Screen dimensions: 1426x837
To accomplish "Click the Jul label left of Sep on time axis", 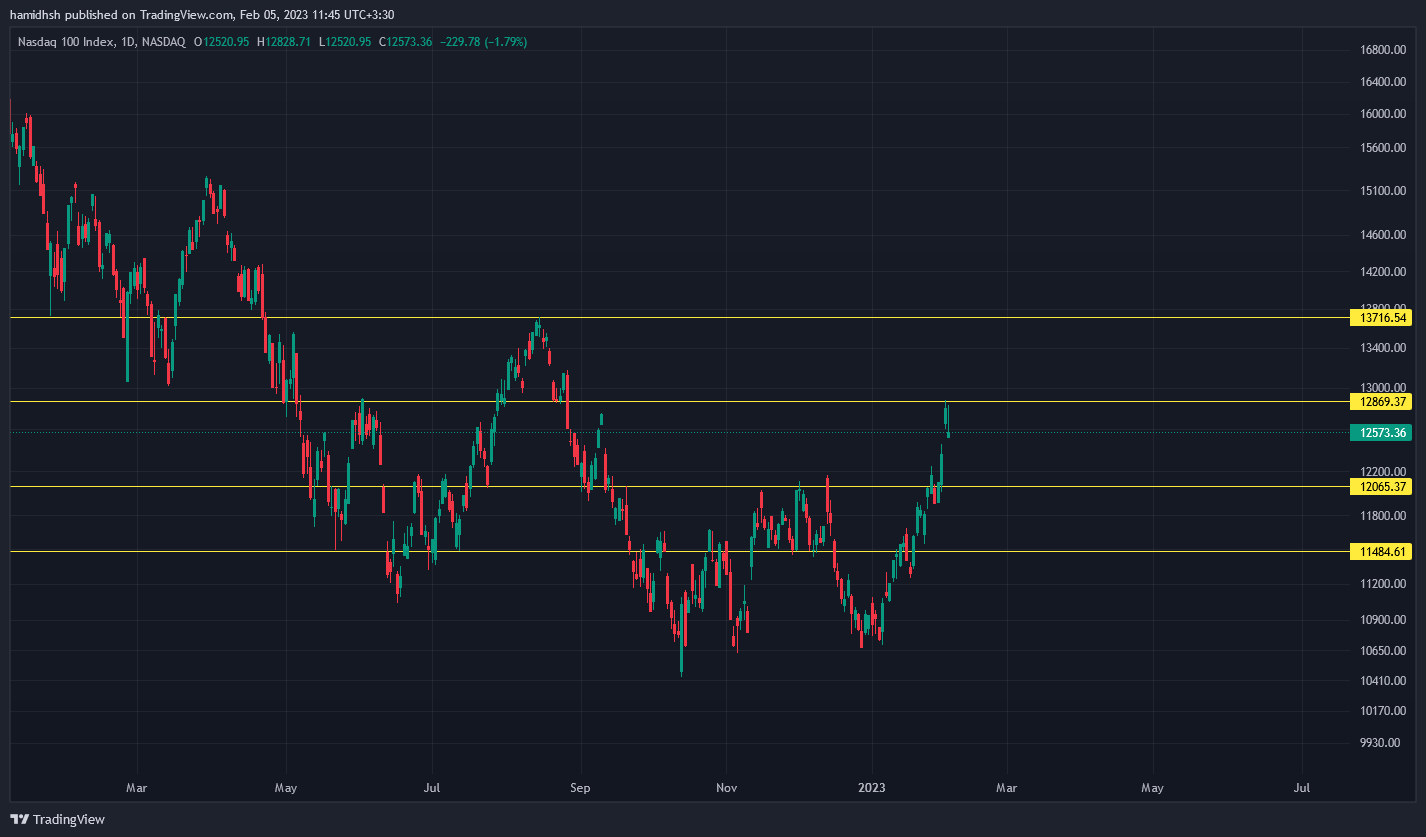I will [432, 788].
